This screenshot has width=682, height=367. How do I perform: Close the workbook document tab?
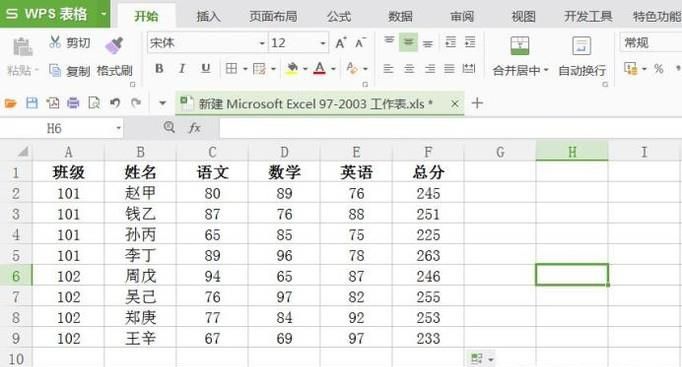pos(455,104)
